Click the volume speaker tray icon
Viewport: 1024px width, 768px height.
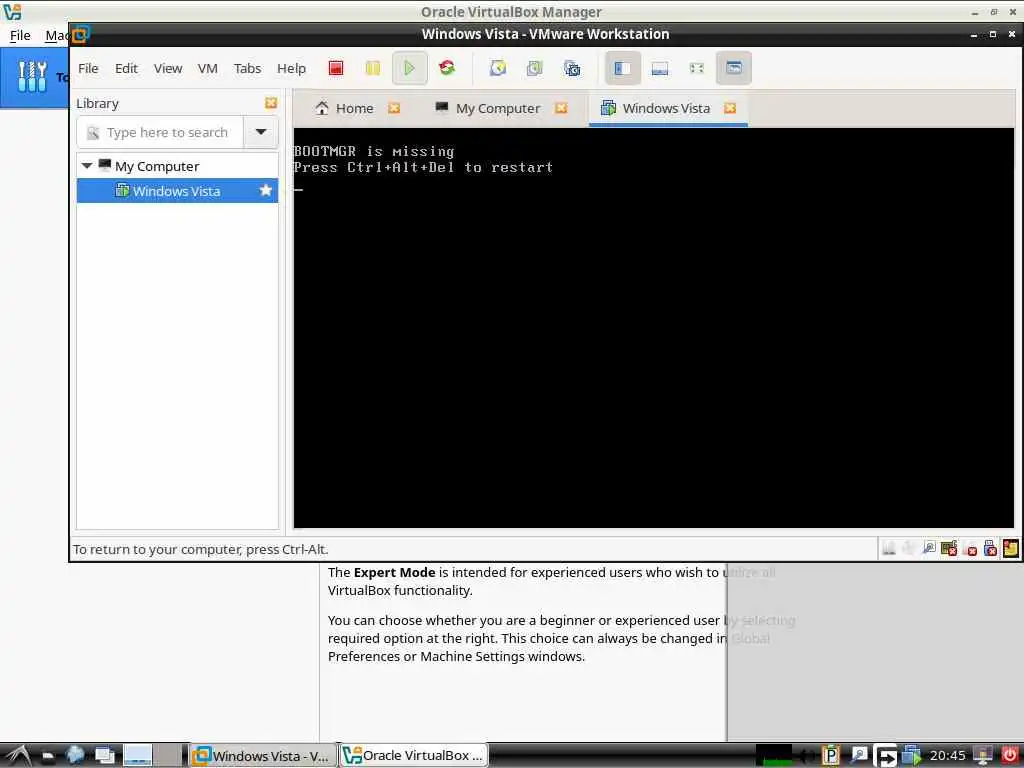807,756
